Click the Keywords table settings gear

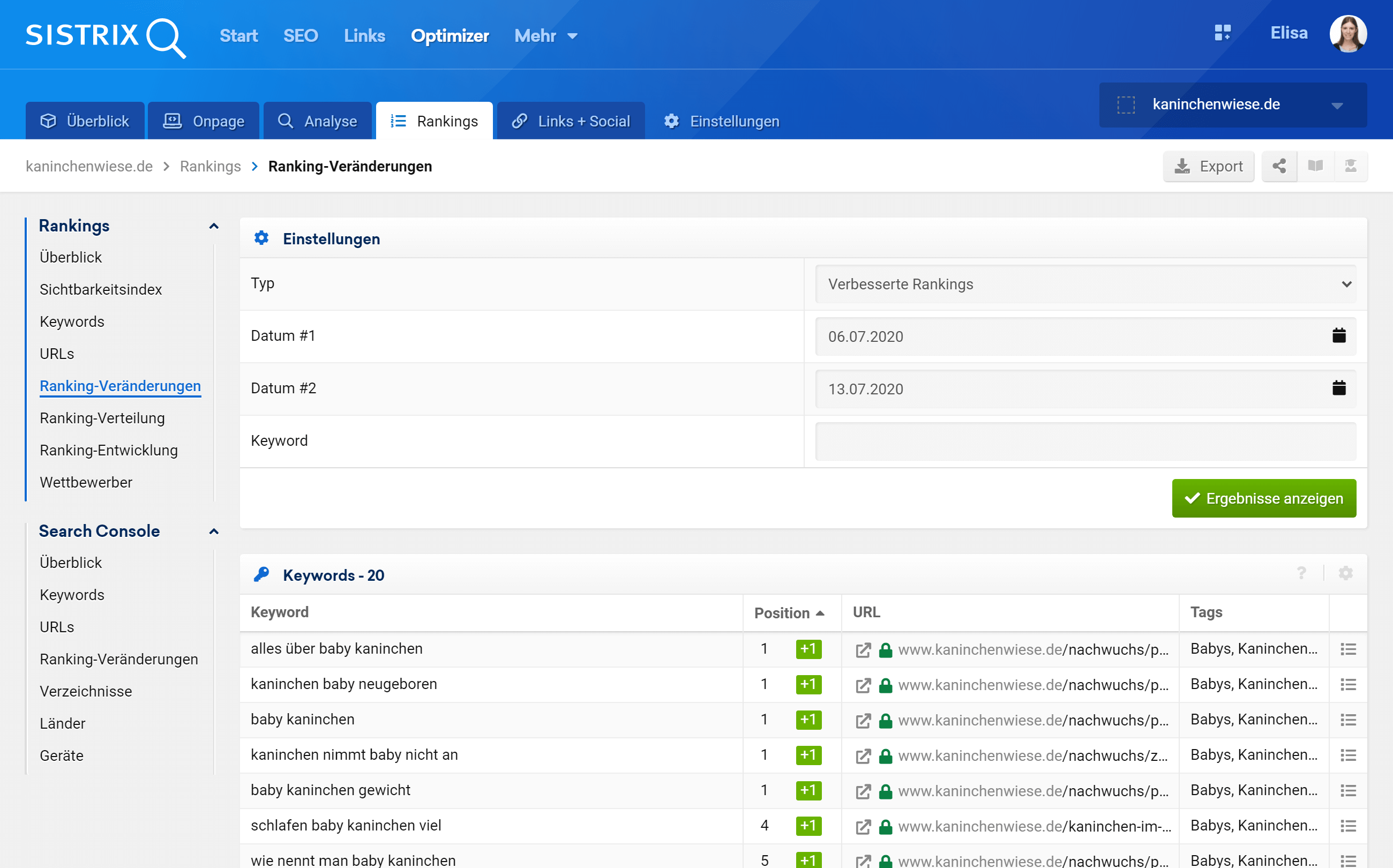click(1345, 573)
